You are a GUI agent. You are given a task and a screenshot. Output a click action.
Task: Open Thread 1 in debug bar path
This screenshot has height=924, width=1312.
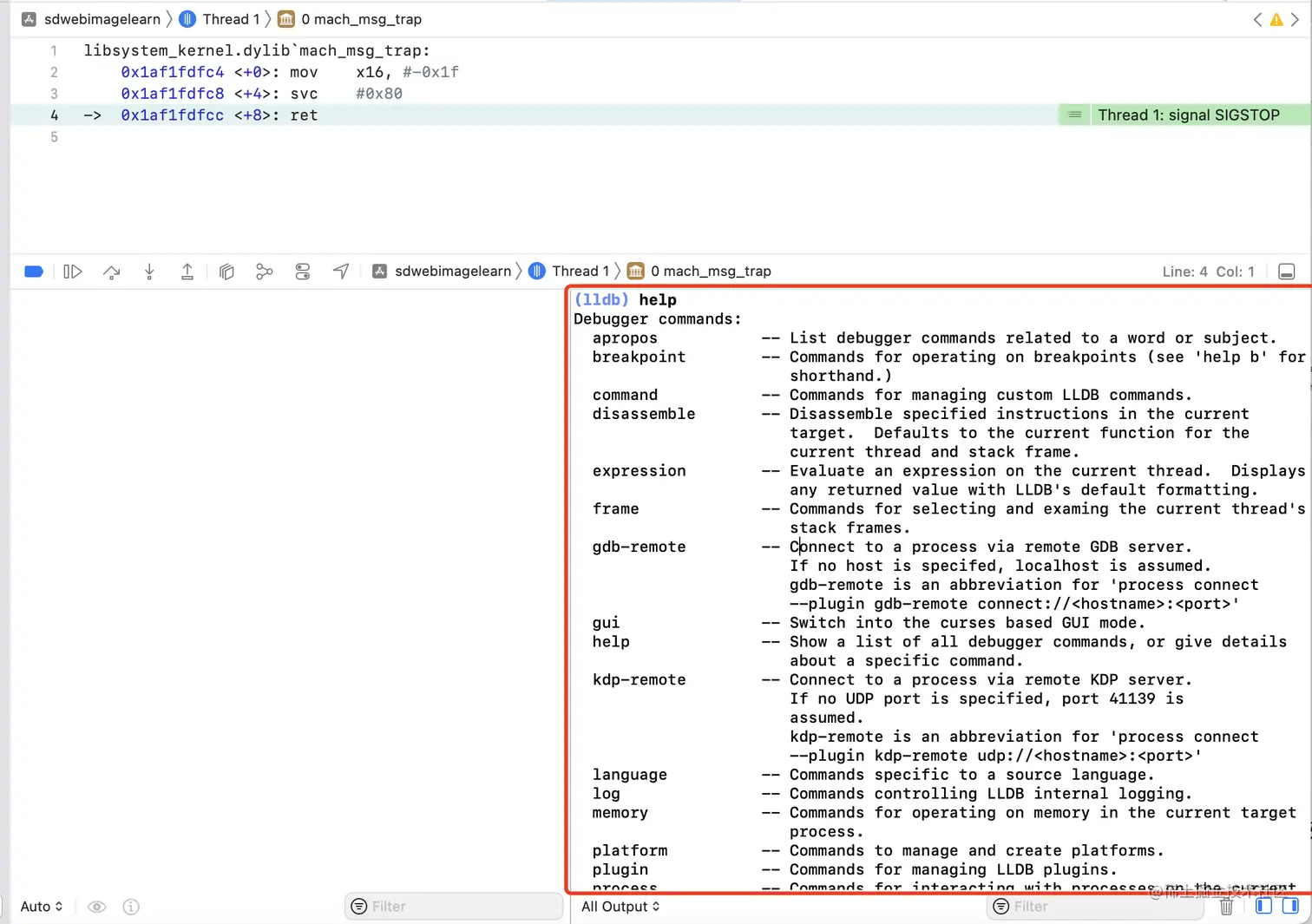[569, 272]
